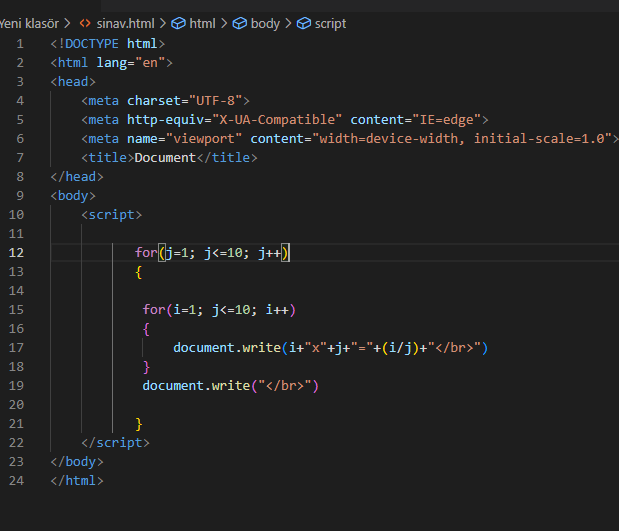The height and width of the screenshot is (531, 619).
Task: Click the cube symbol icon beside script breadcrumb
Action: click(304, 24)
